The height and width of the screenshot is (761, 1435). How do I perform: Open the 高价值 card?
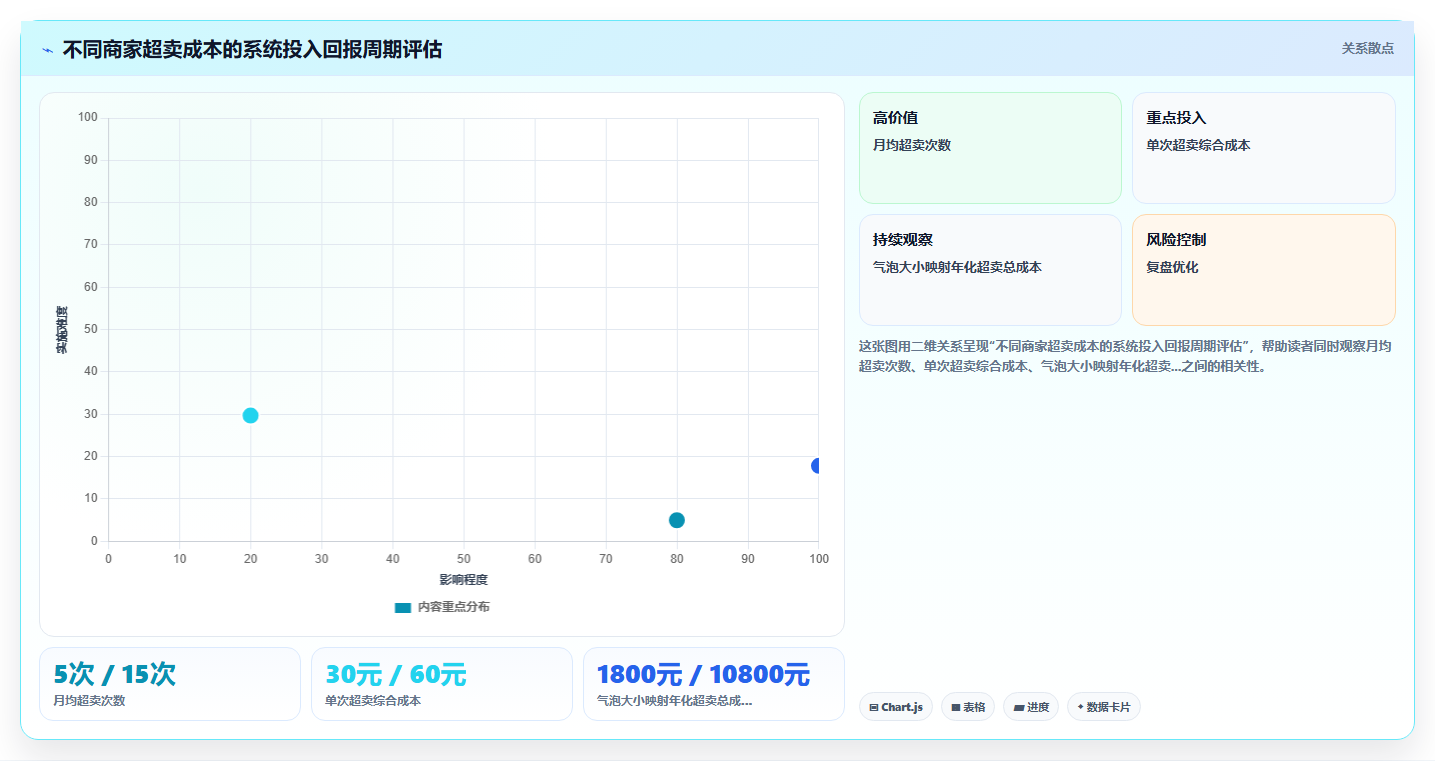990,148
